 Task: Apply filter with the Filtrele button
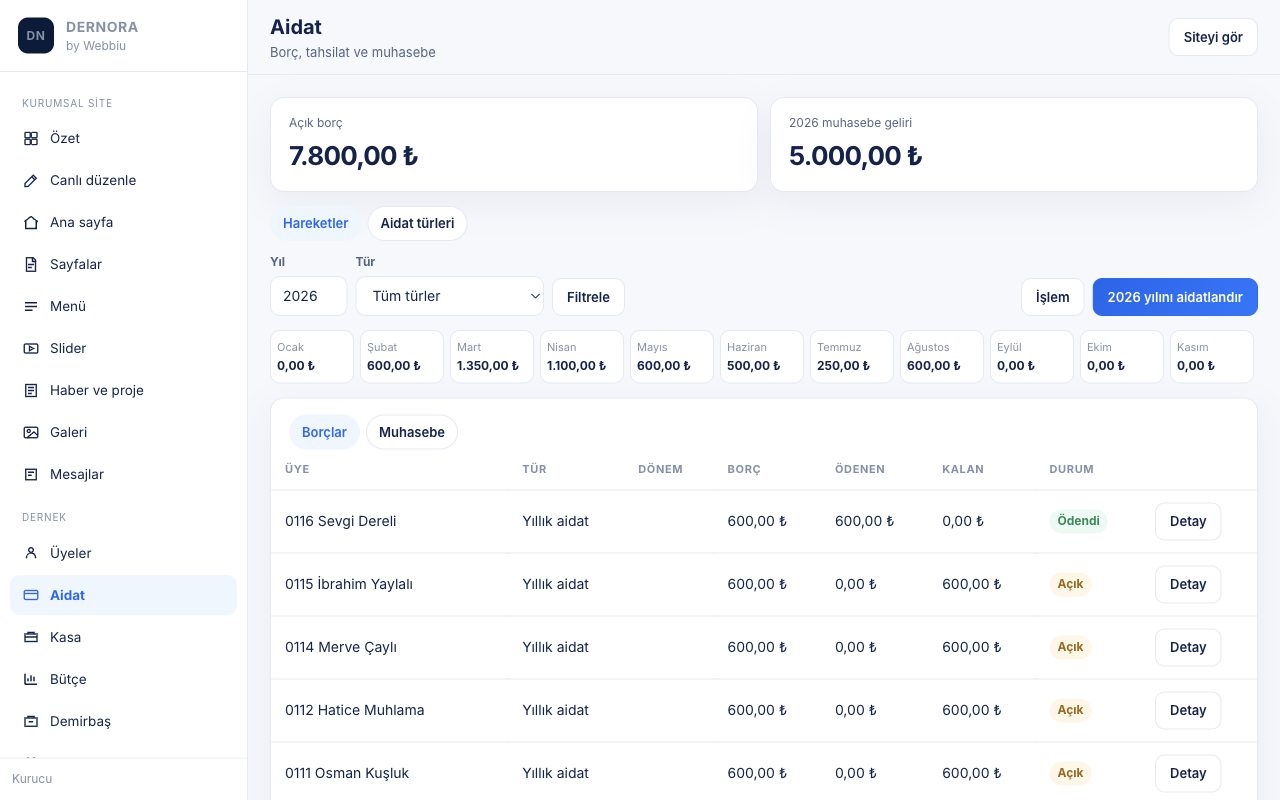pyautogui.click(x=588, y=297)
